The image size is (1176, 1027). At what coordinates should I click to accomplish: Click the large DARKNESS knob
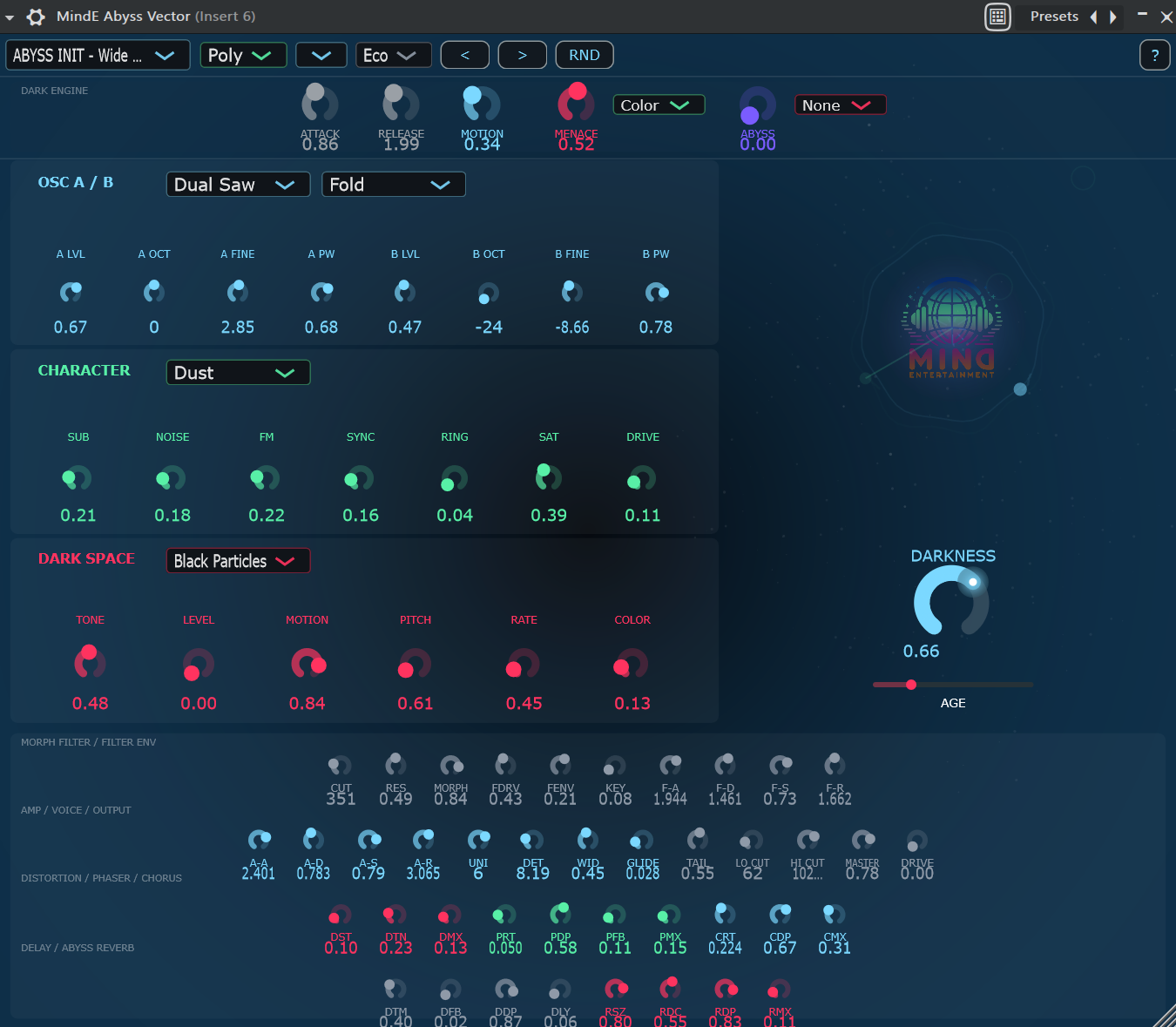tap(951, 602)
